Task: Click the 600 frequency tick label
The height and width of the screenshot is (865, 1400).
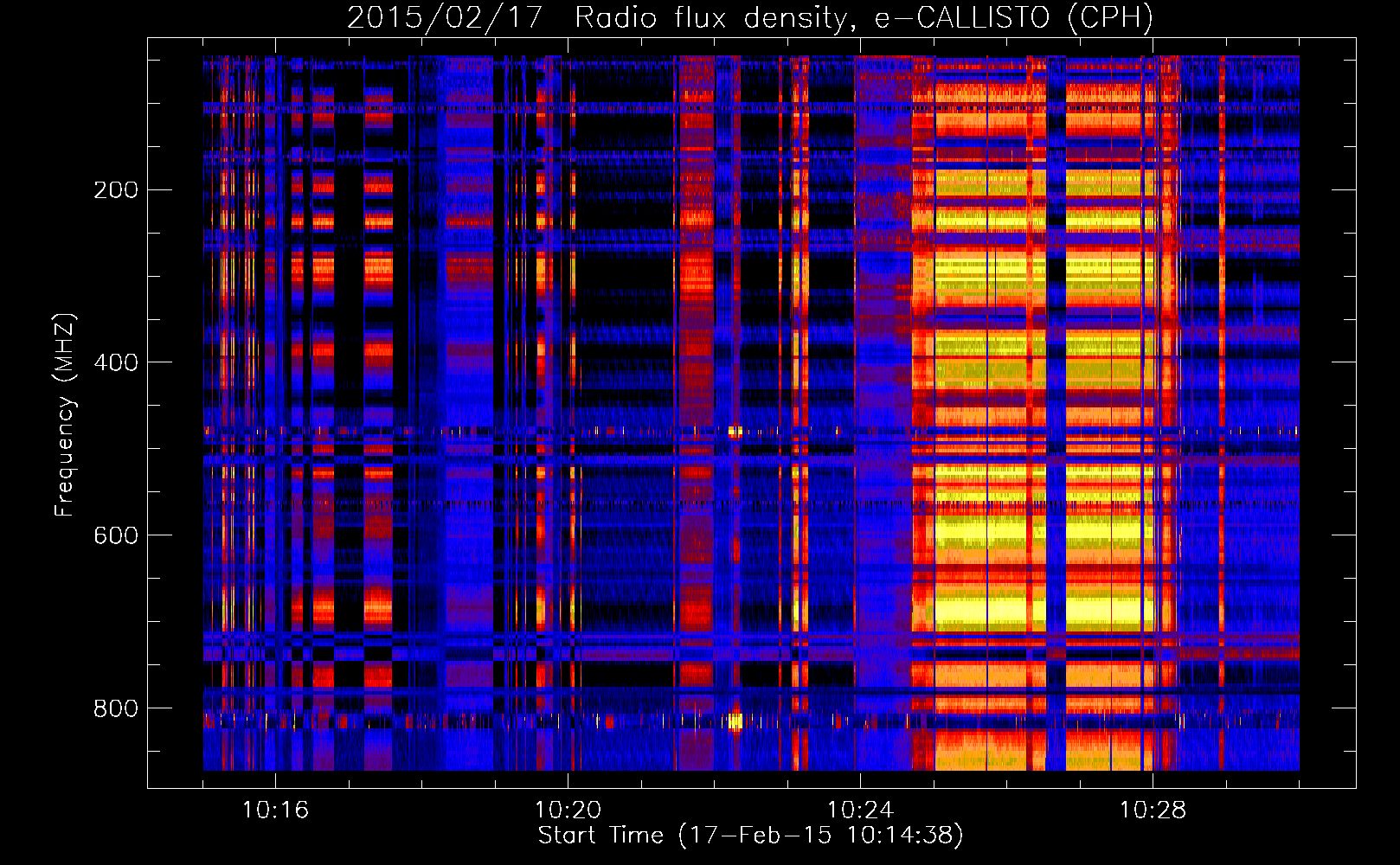Action: (x=115, y=535)
